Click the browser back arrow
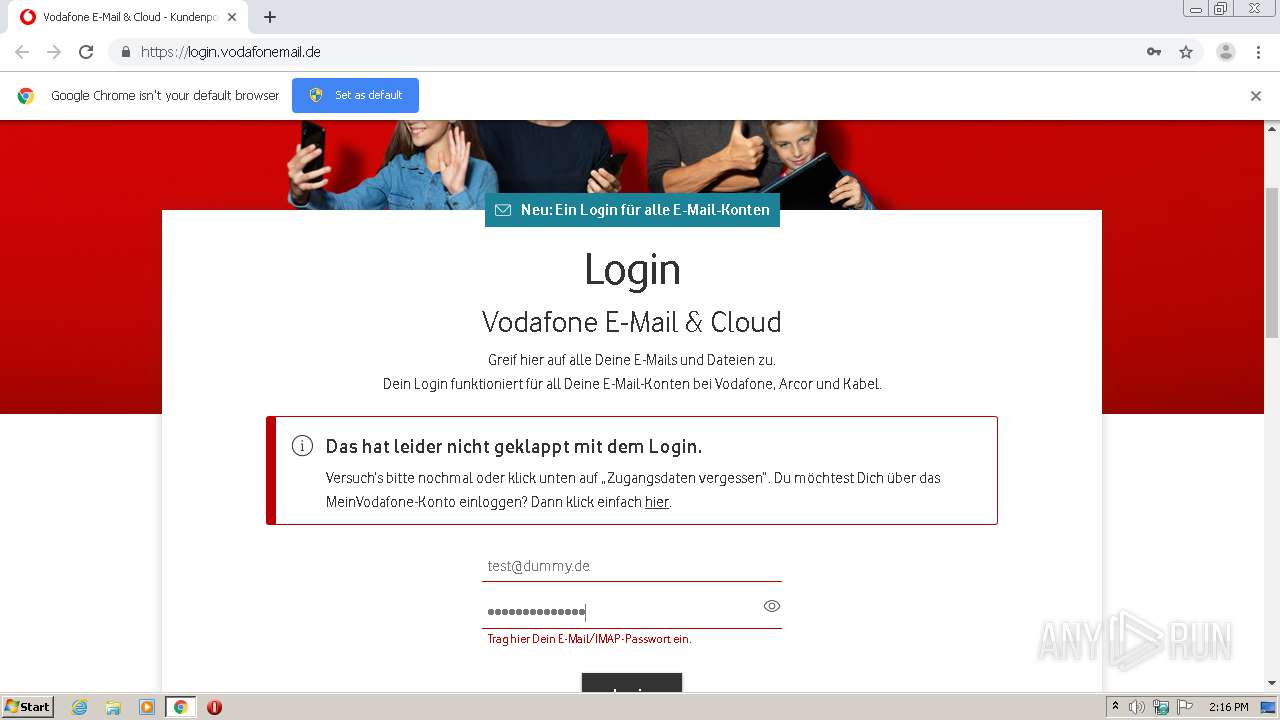The image size is (1280, 720). tap(22, 52)
